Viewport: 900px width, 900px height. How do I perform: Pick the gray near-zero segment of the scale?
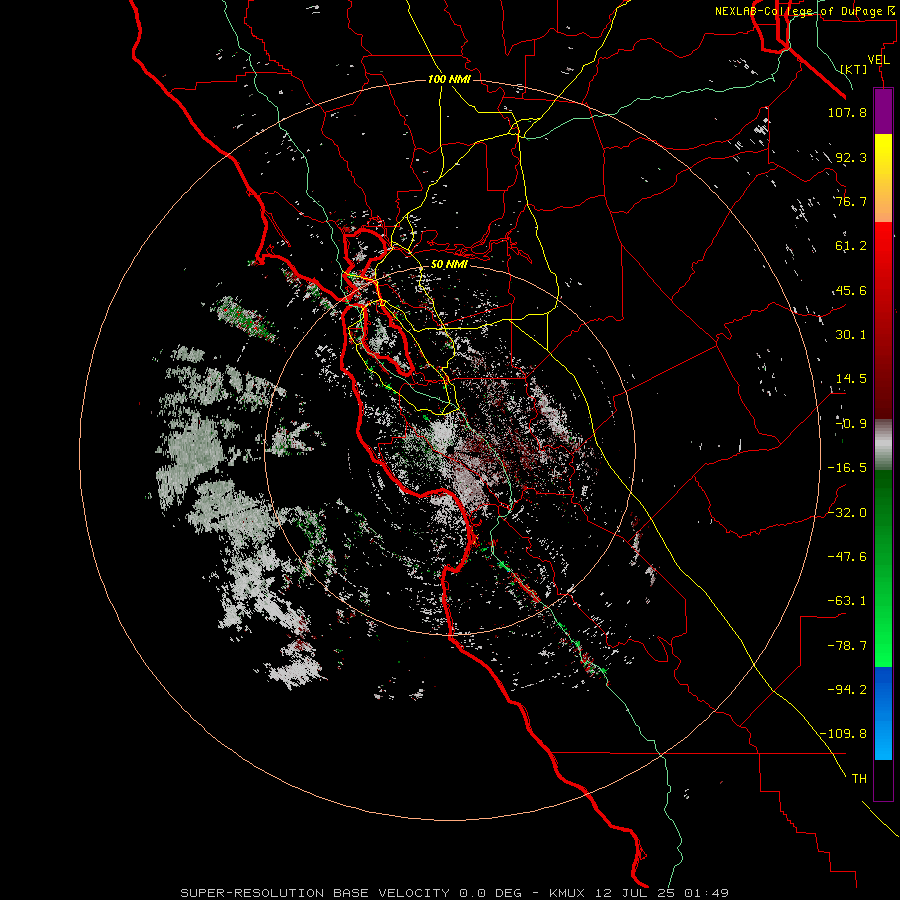883,444
